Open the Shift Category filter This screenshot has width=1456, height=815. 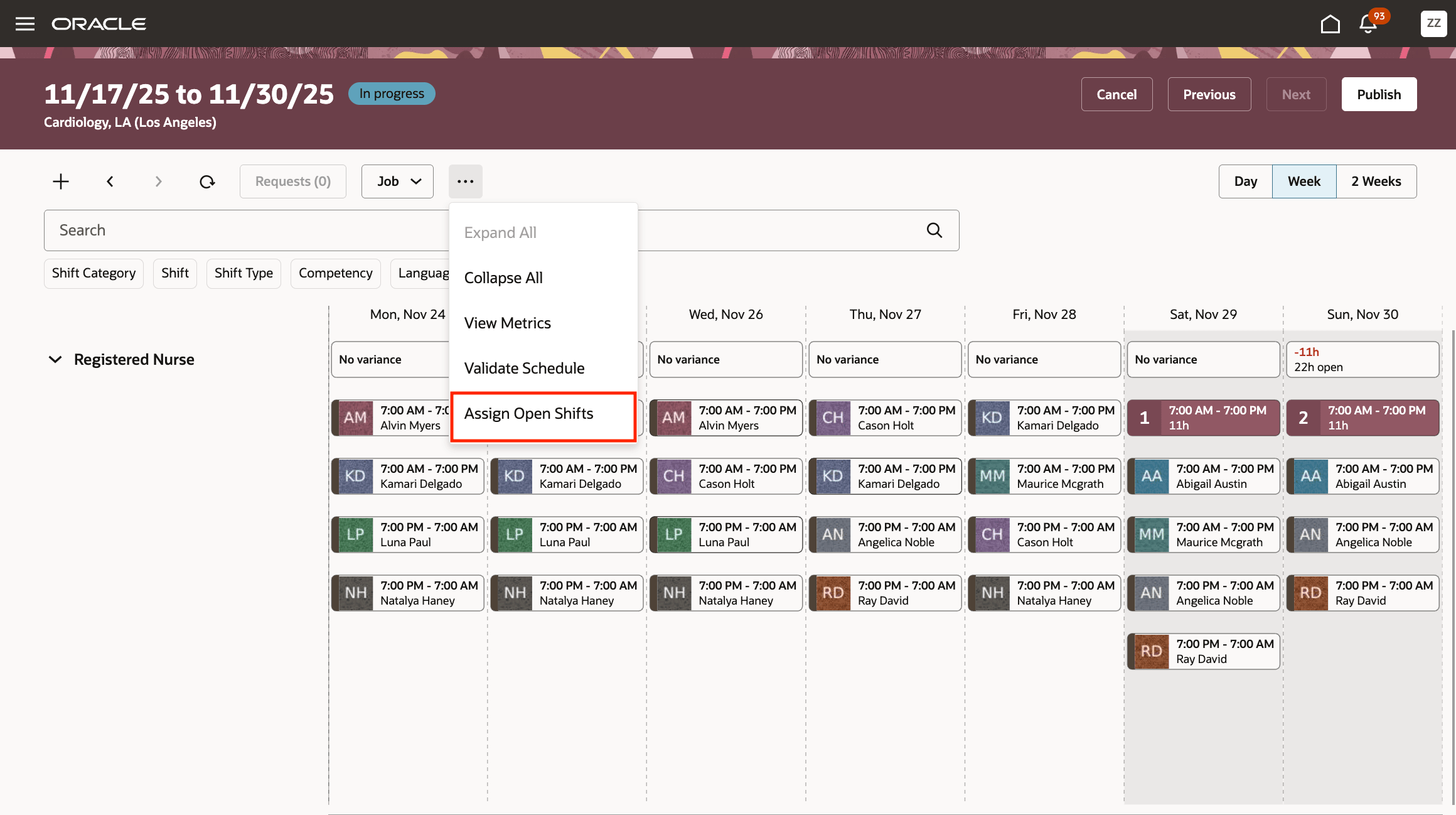click(94, 273)
